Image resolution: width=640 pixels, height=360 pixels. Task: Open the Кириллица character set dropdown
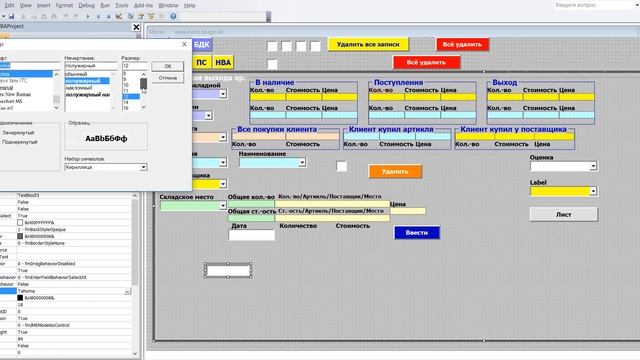pos(143,167)
